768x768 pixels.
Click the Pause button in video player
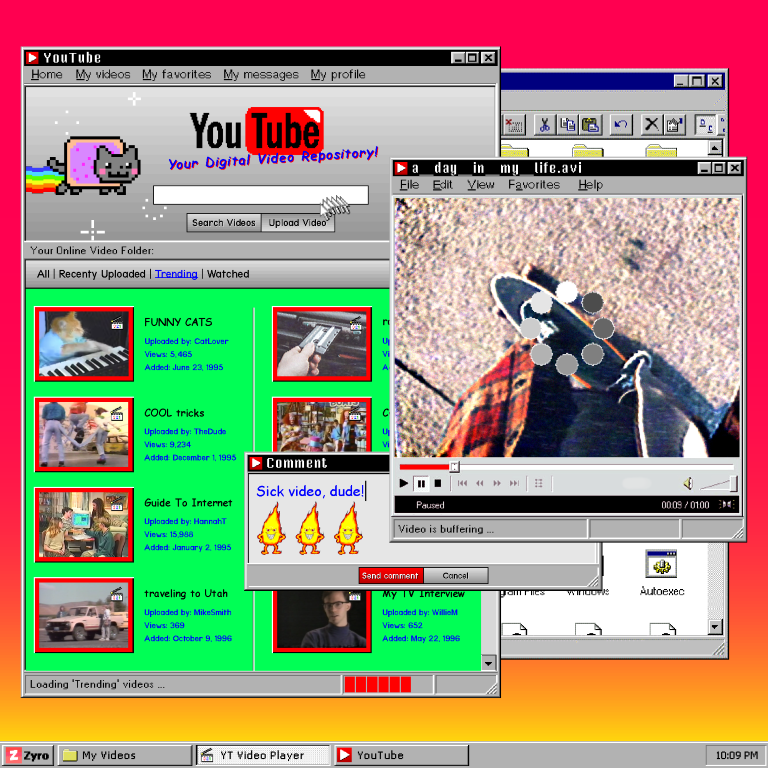[421, 483]
